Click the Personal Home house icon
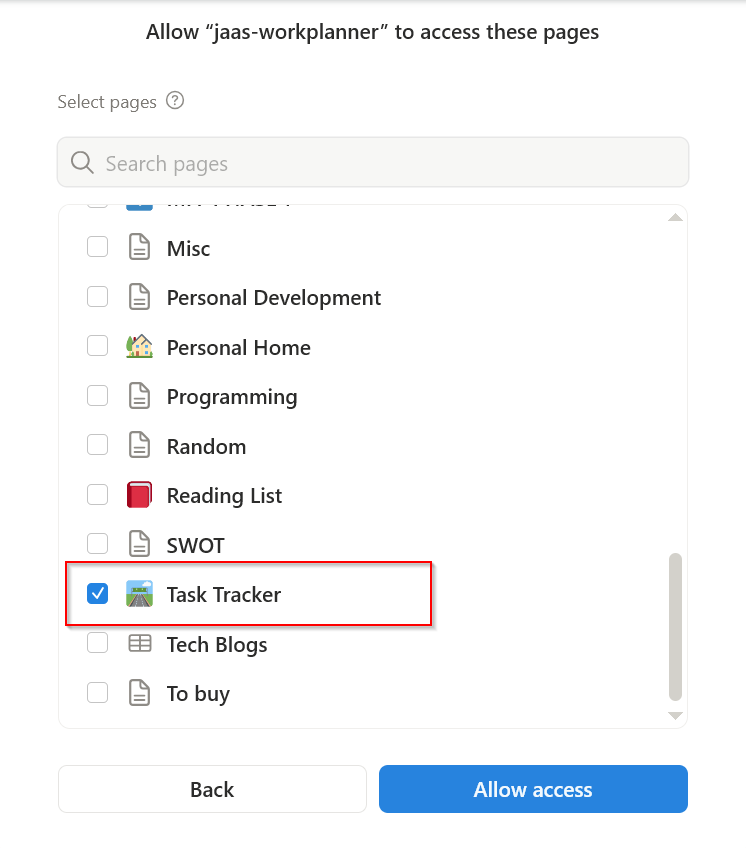The image size is (746, 848). click(x=140, y=346)
